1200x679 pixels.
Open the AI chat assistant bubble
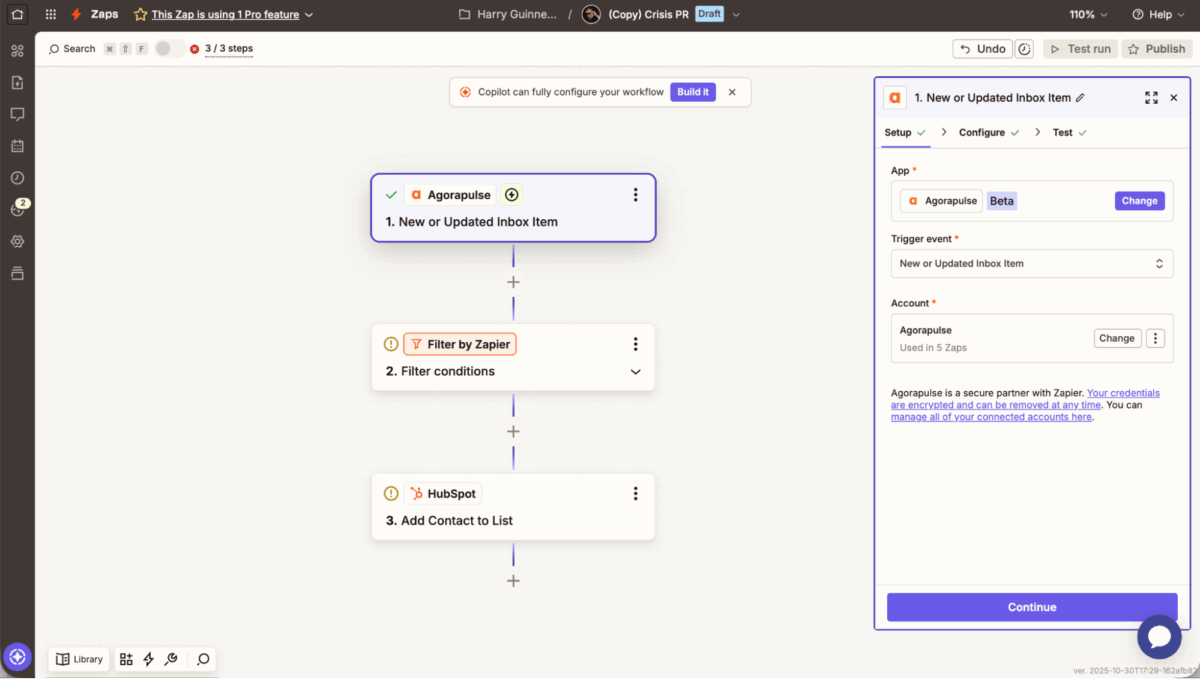pos(1159,637)
